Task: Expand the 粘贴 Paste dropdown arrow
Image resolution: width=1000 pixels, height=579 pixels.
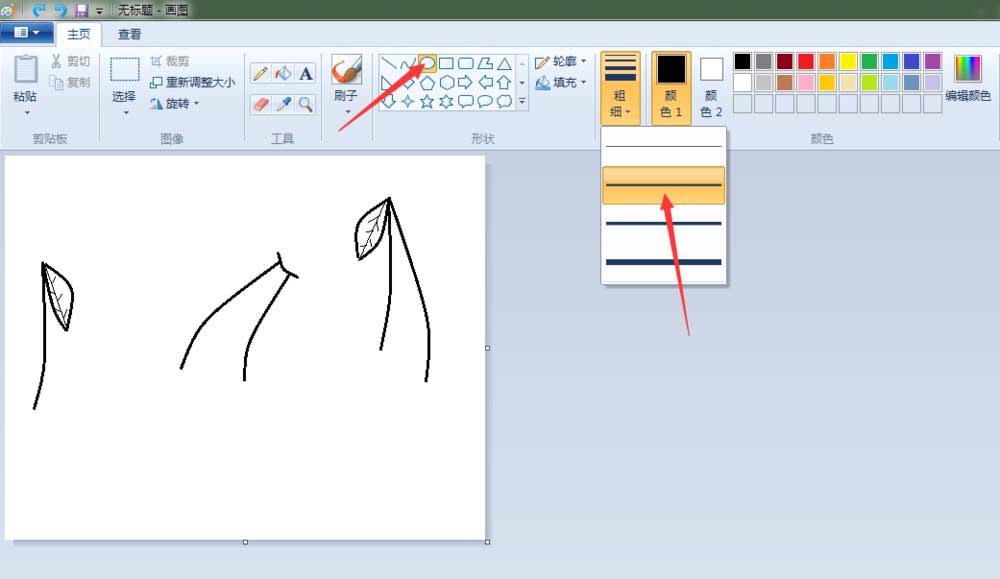Action: click(x=27, y=113)
